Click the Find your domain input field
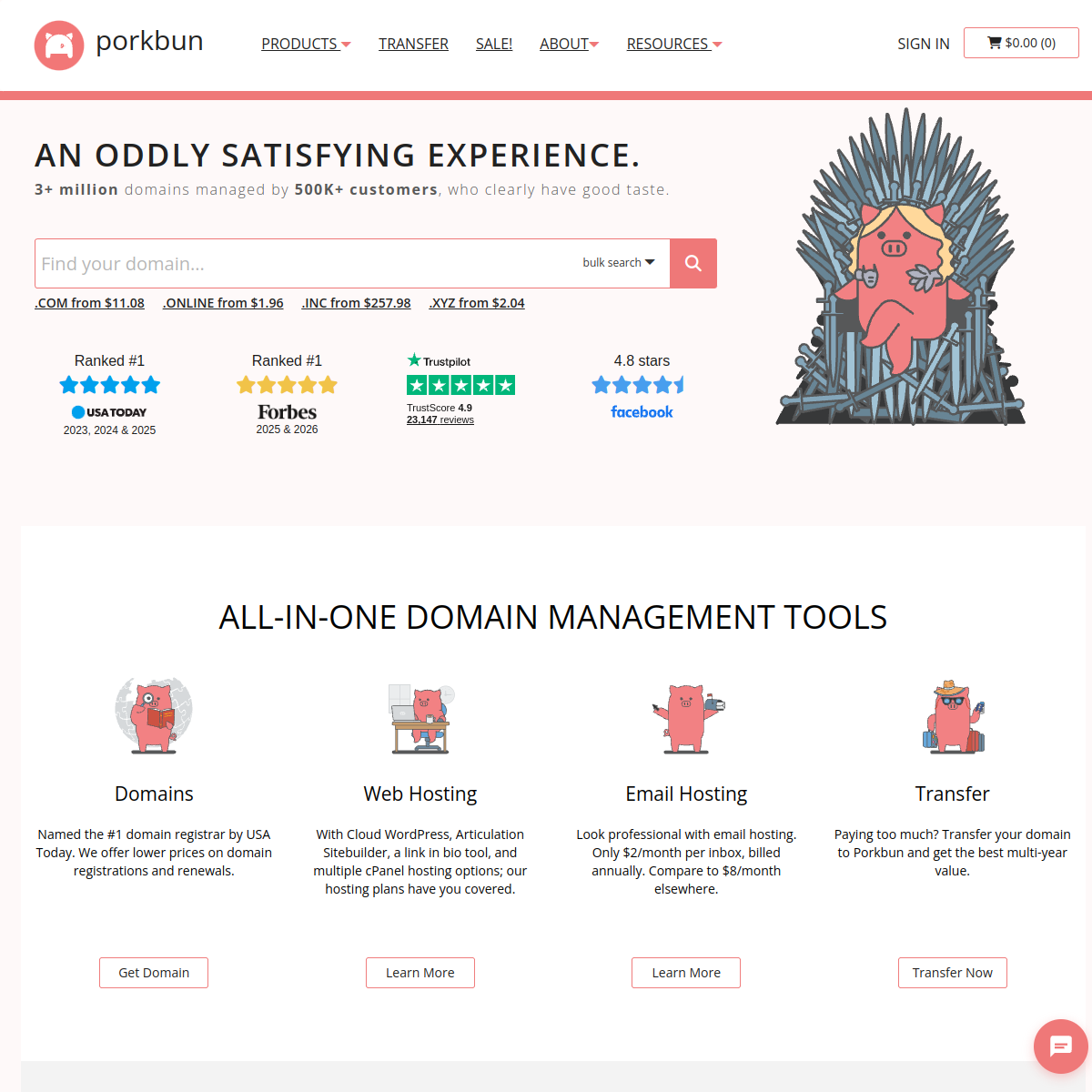 coord(273,263)
